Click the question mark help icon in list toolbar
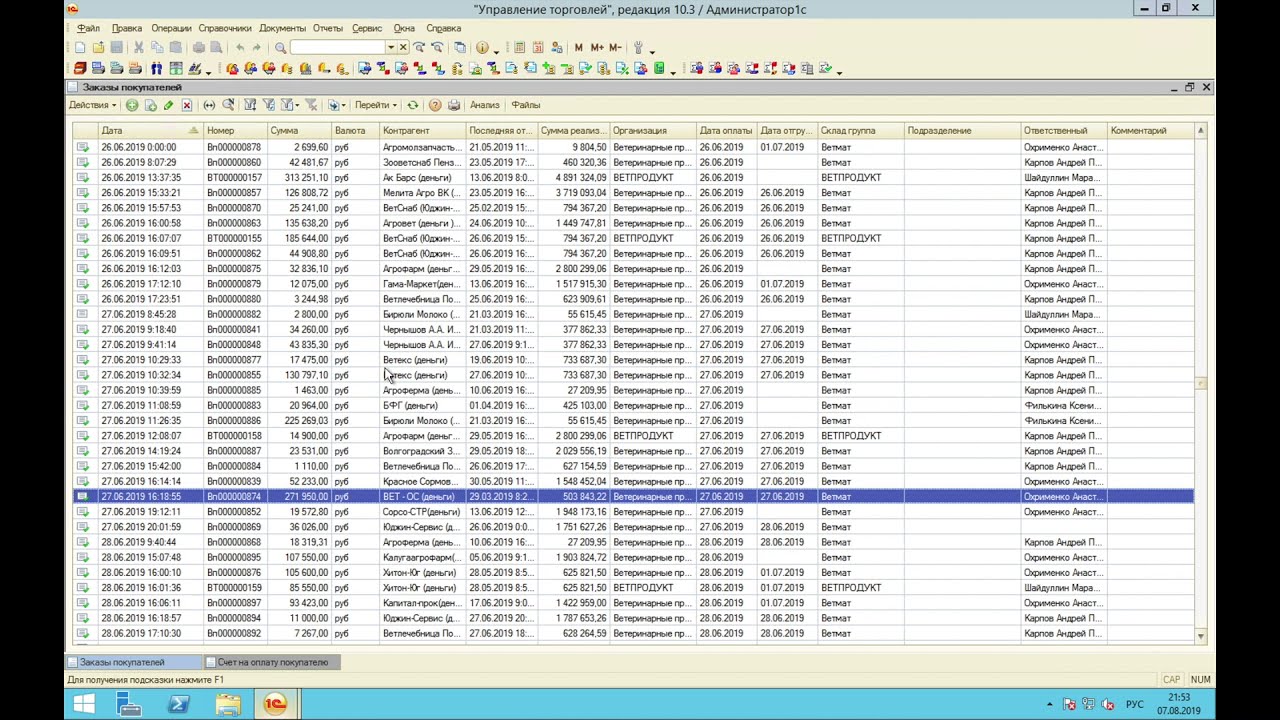This screenshot has width=1280, height=720. coord(435,105)
